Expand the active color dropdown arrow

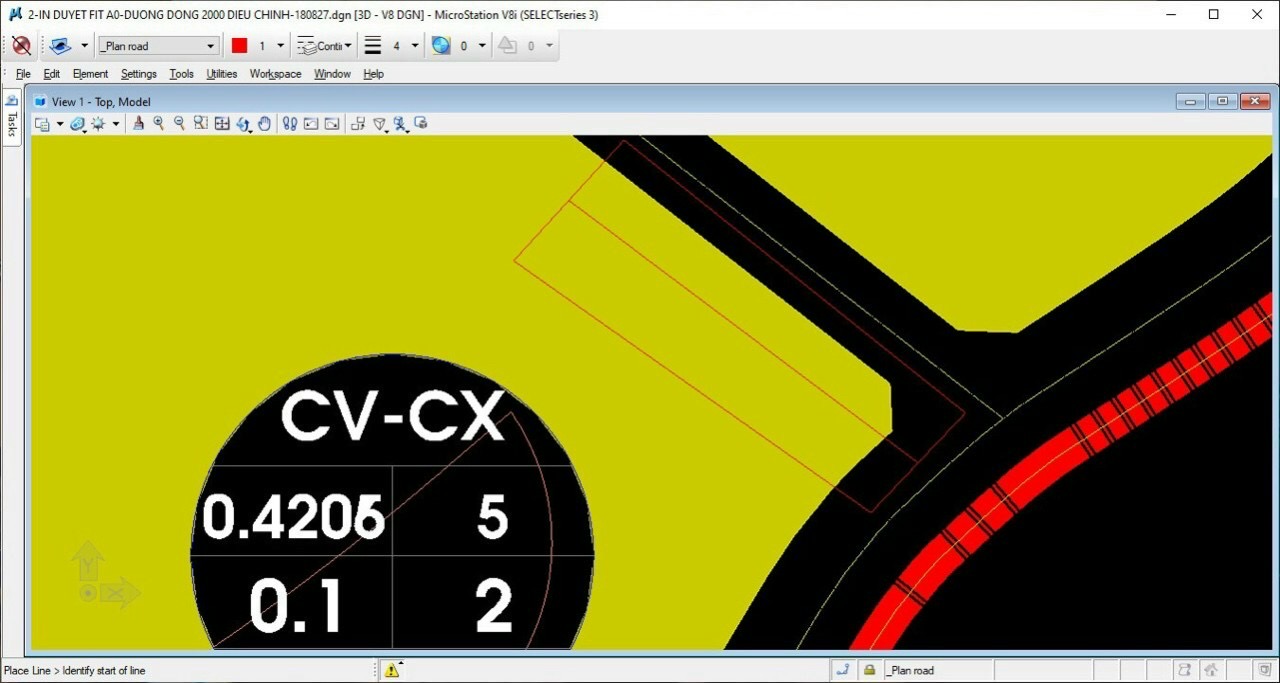[x=281, y=46]
